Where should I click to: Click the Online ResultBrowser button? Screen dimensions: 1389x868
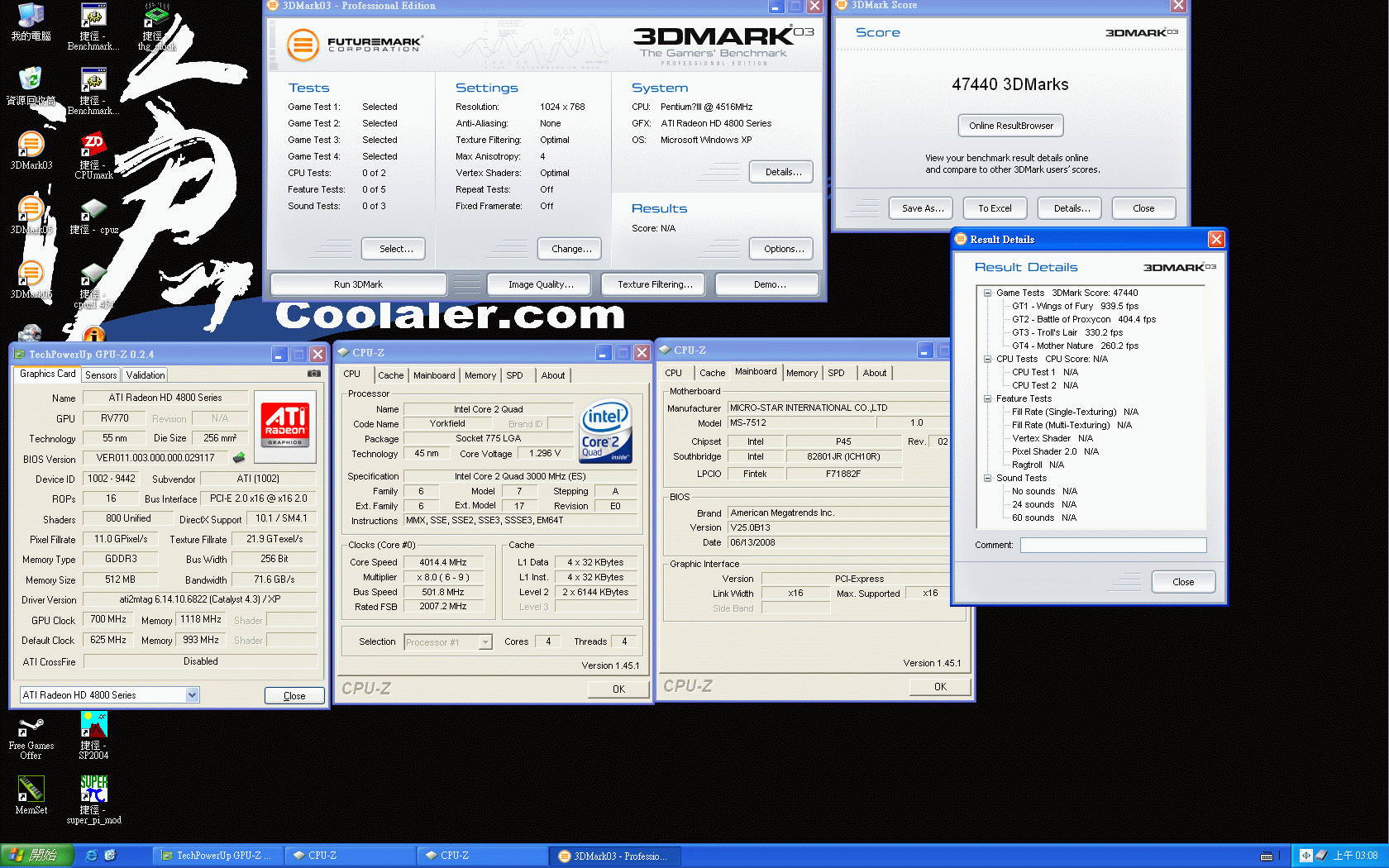click(1011, 126)
